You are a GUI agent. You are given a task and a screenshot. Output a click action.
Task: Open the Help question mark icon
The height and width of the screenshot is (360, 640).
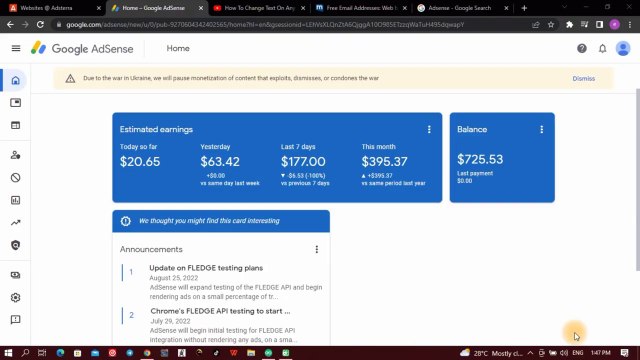[582, 49]
